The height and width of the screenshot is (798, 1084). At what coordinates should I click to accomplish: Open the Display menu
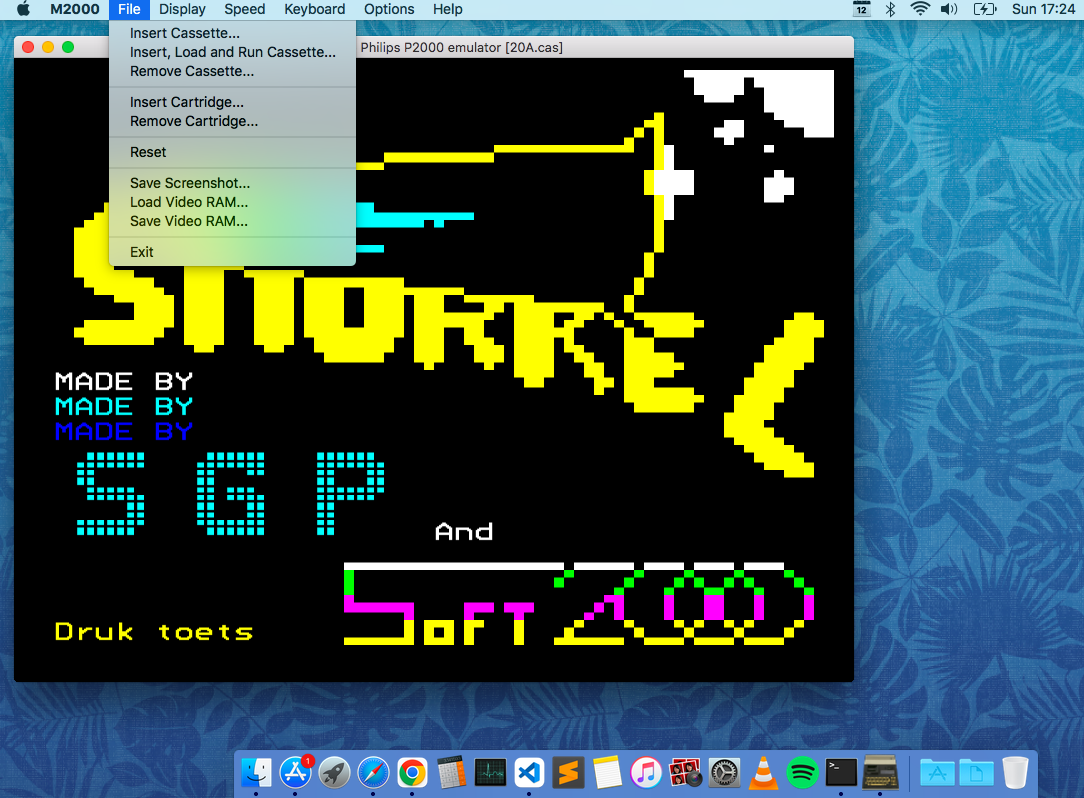pos(183,9)
